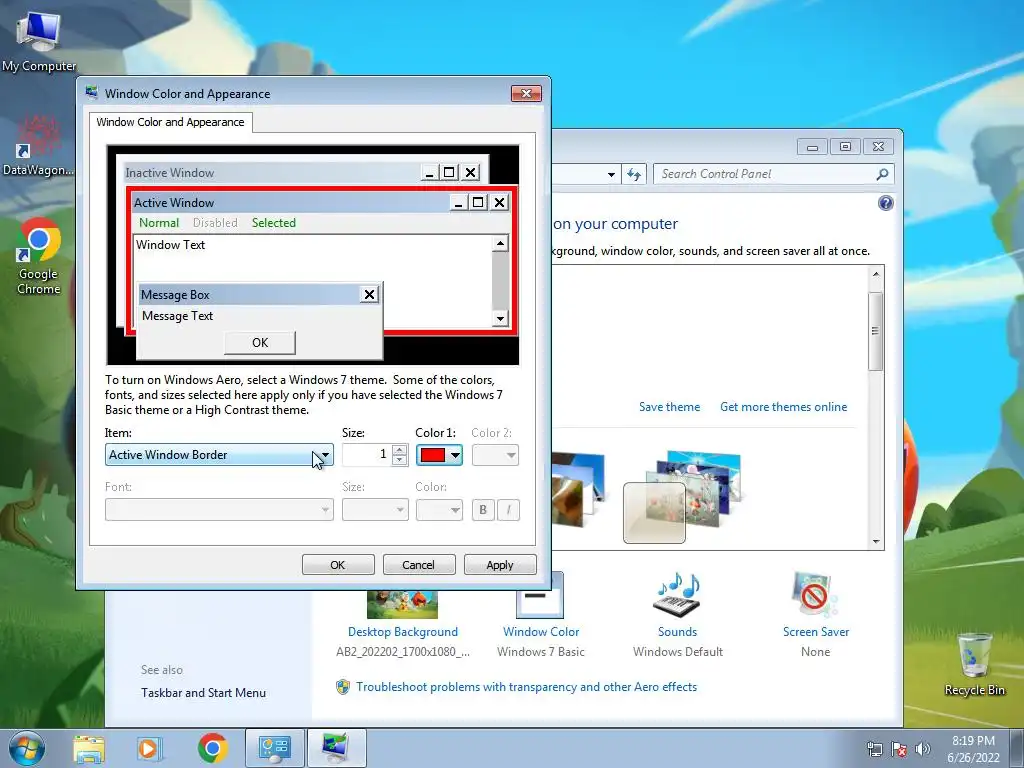Open Chrome from the taskbar
The width and height of the screenshot is (1024, 768).
(212, 748)
